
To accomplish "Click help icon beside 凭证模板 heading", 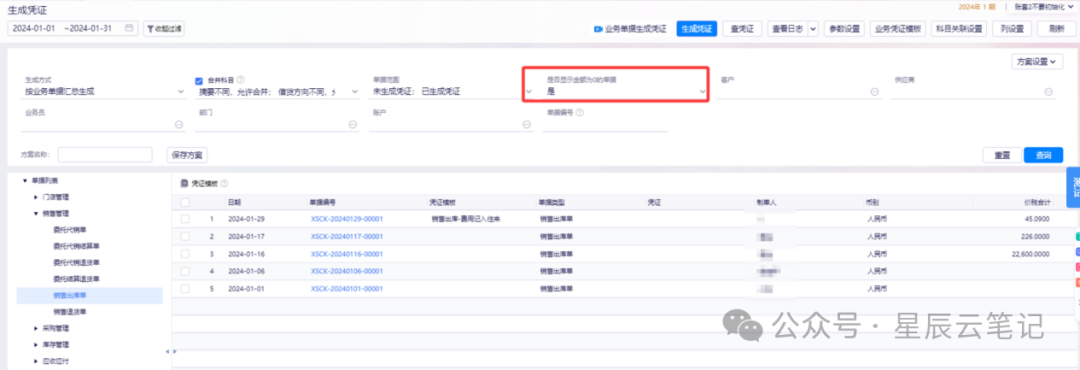I will [224, 183].
